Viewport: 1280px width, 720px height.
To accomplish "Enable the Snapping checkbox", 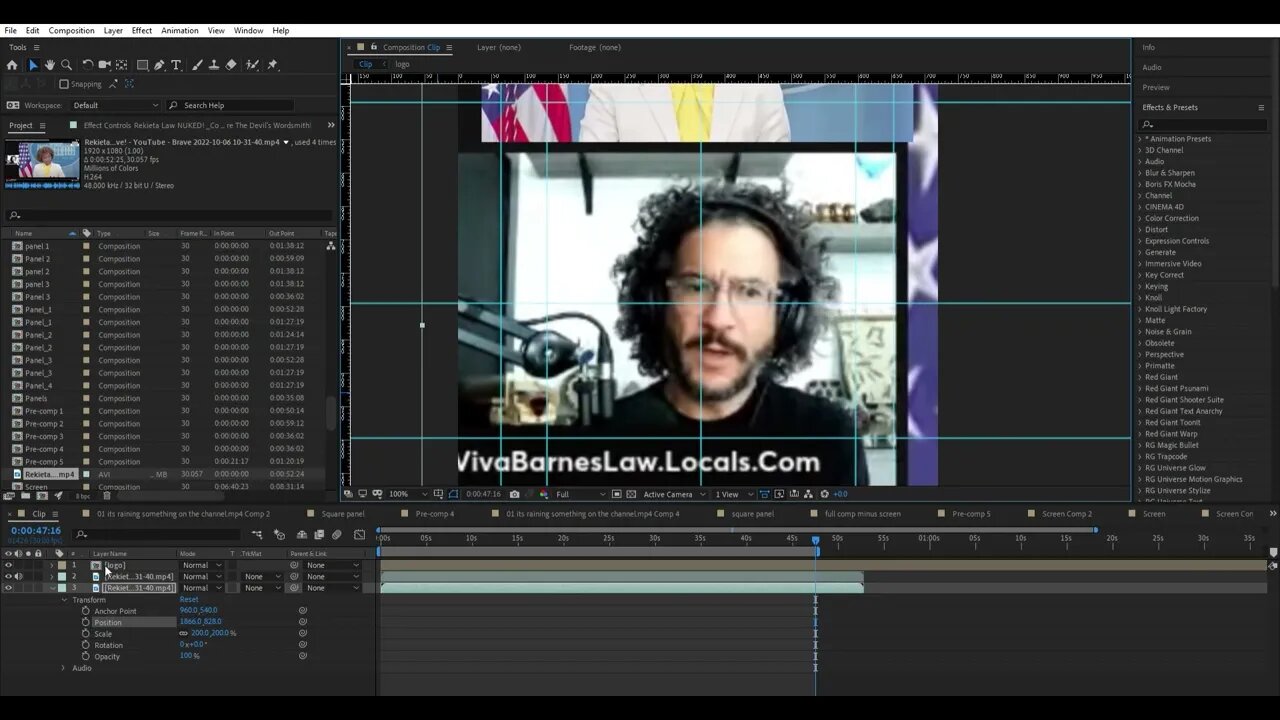I will [64, 84].
